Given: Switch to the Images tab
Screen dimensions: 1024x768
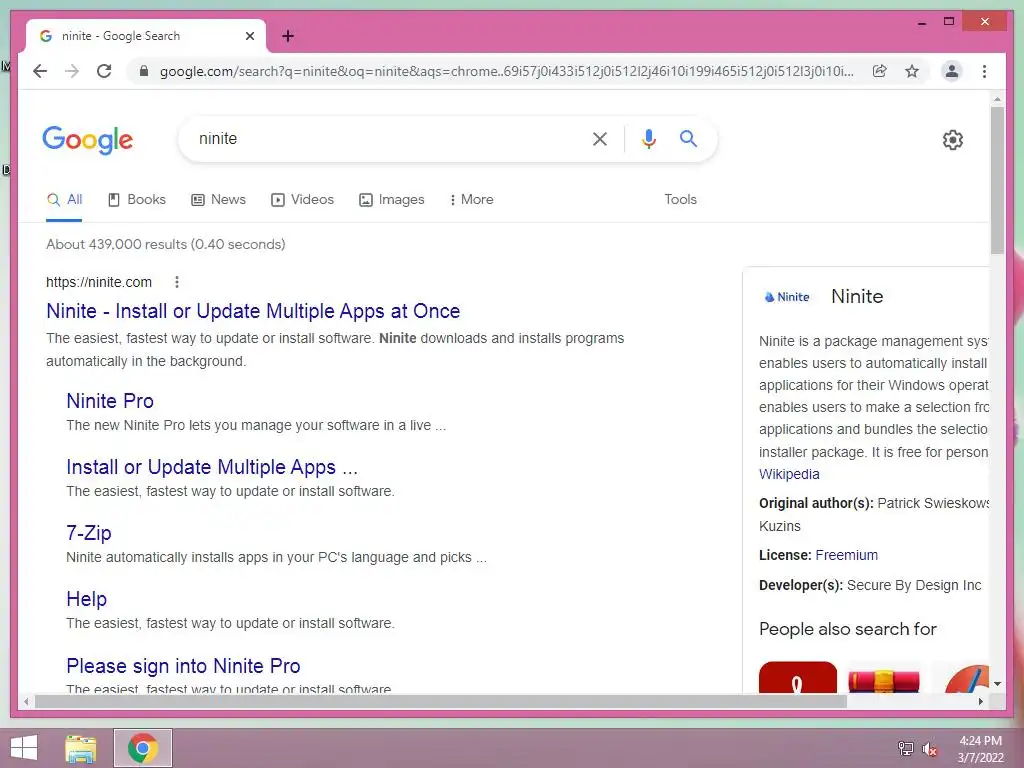Looking at the screenshot, I should [392, 200].
